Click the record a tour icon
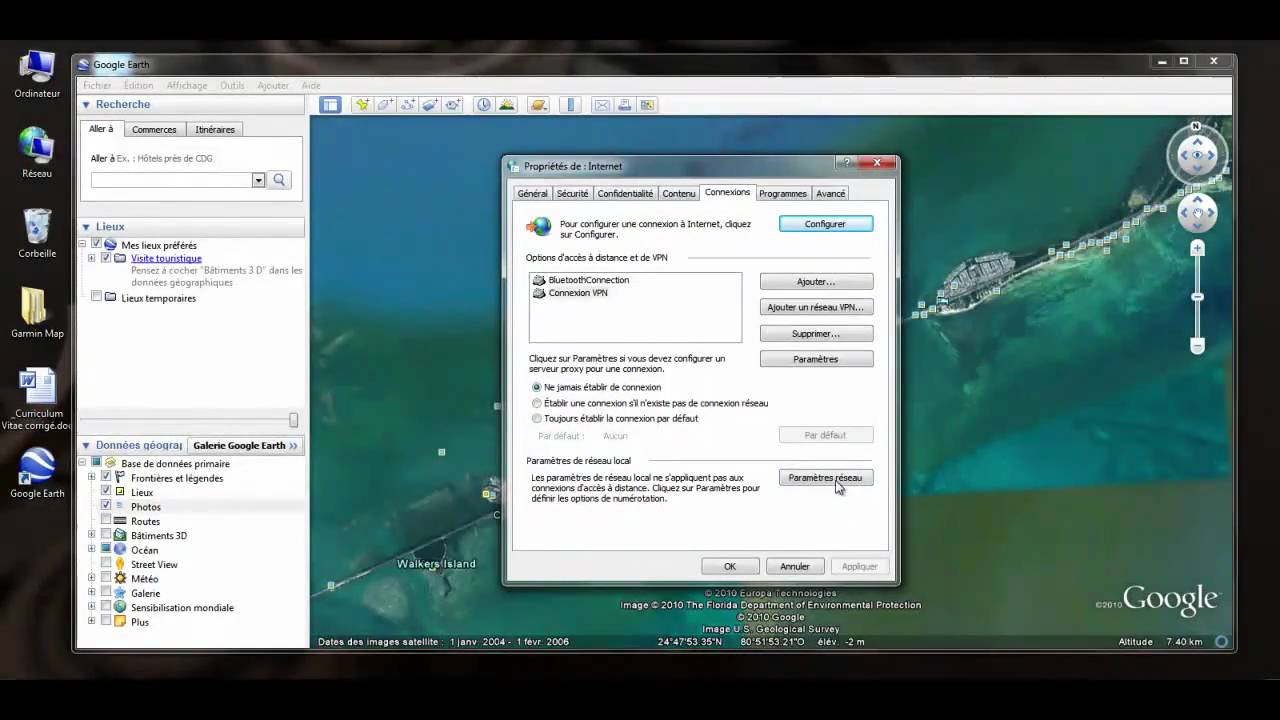Viewport: 1280px width, 720px height. 453,105
